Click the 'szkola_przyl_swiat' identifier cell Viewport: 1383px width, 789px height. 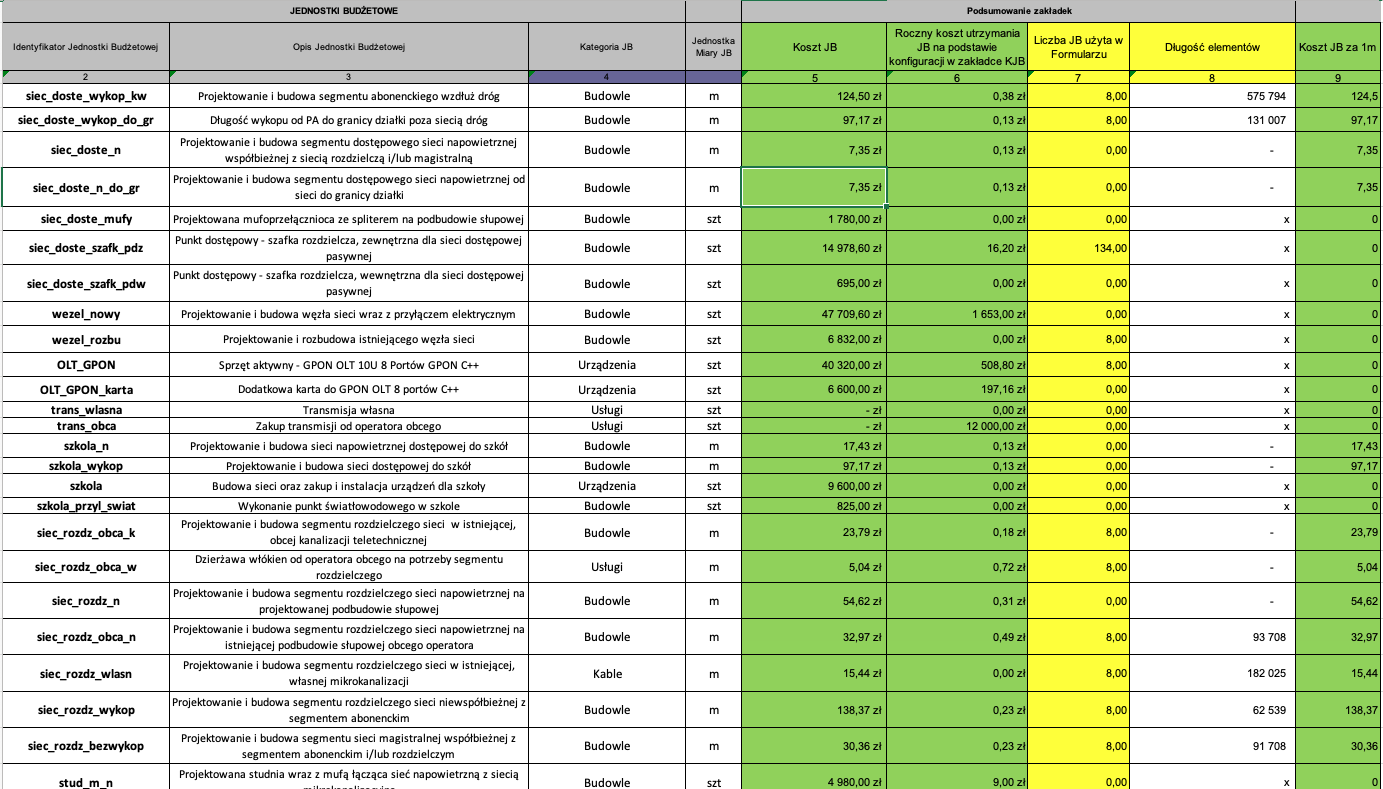tap(85, 506)
